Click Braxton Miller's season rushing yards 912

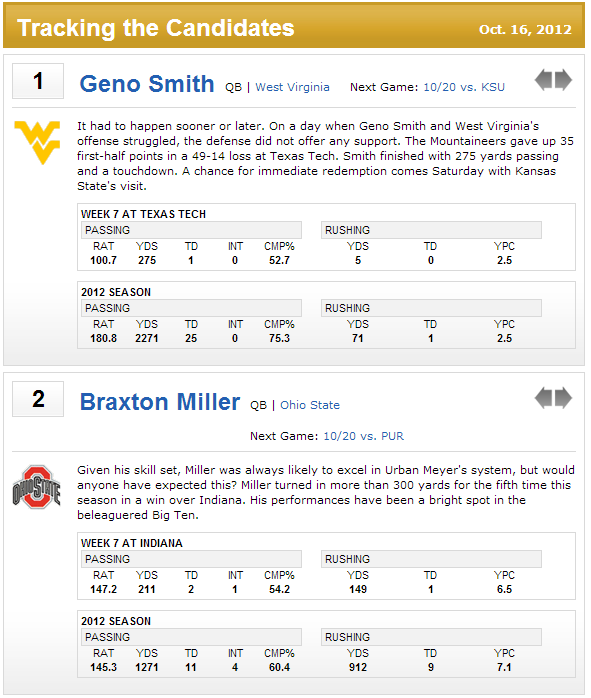(358, 667)
